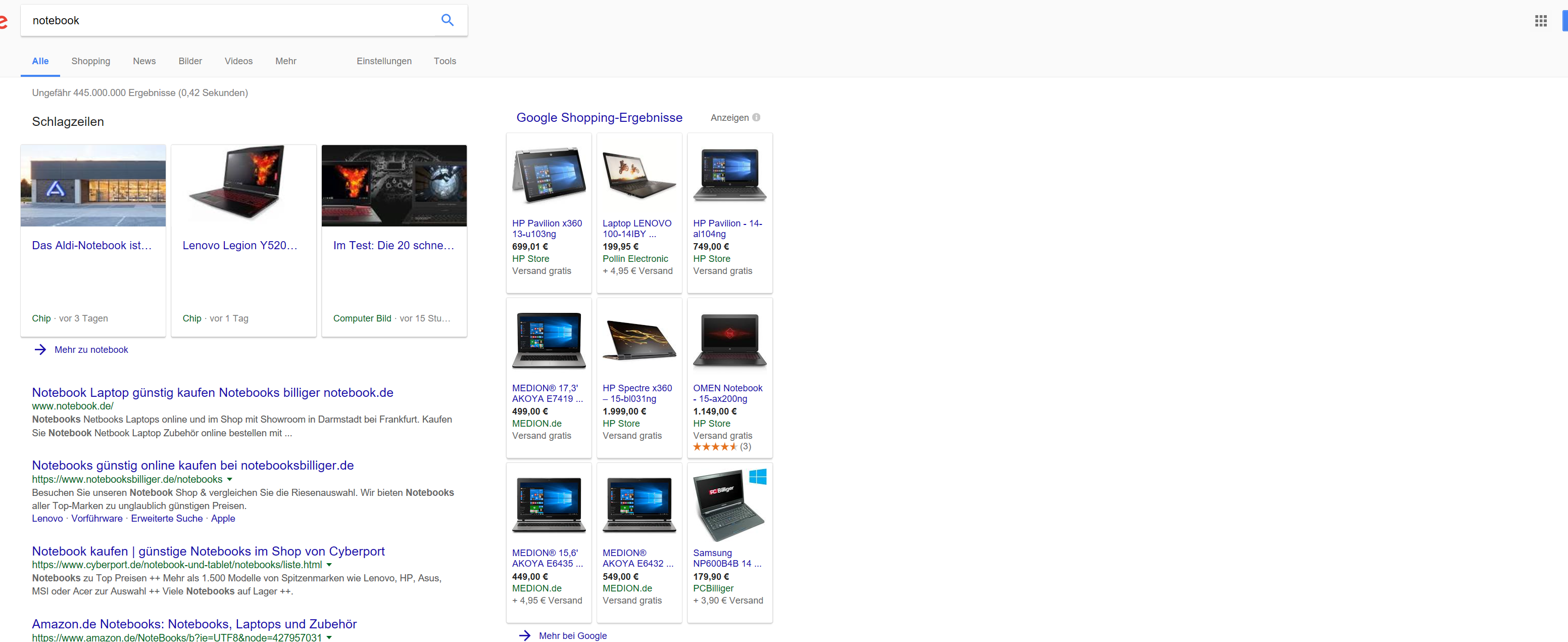Click arrow icon beside Mehr zu notebook
Image resolution: width=1568 pixels, height=642 pixels.
[40, 350]
